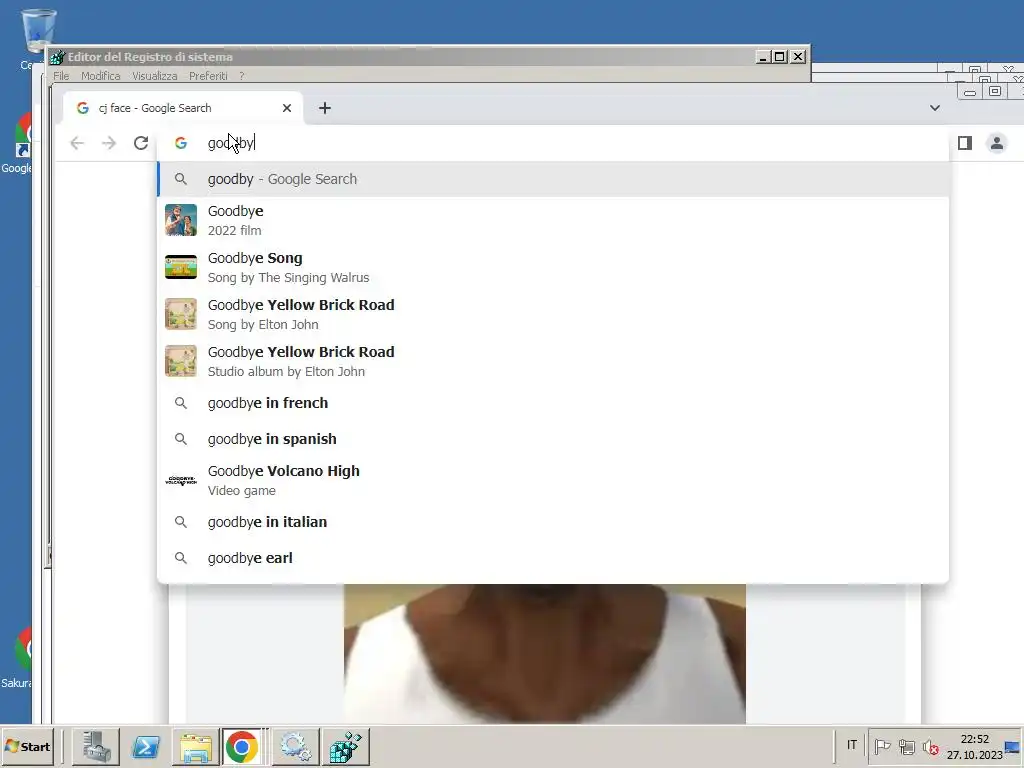
Task: Select 'goodbye earl' suggestion
Action: pyautogui.click(x=553, y=558)
